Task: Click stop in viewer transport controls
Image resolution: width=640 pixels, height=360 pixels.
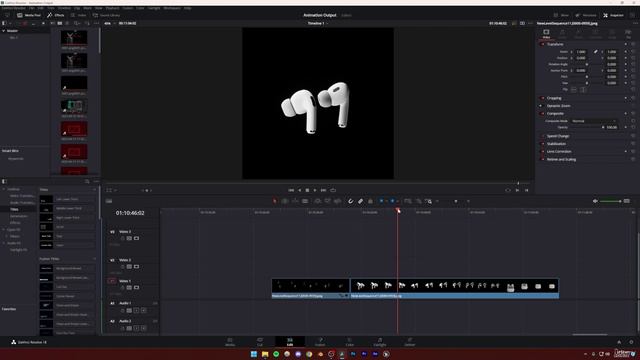Action: tap(307, 190)
